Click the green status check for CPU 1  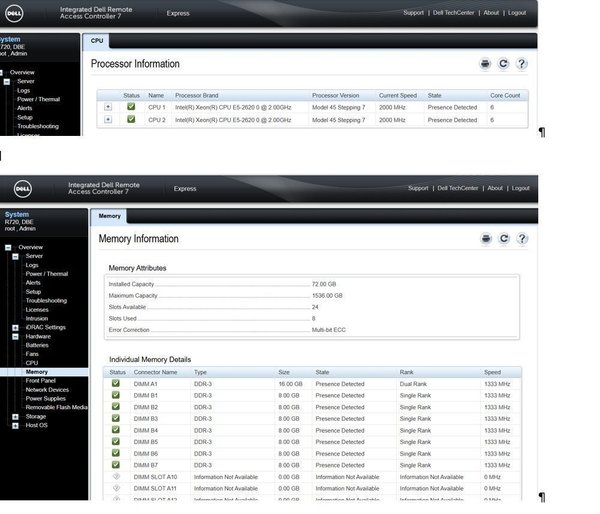coord(131,107)
